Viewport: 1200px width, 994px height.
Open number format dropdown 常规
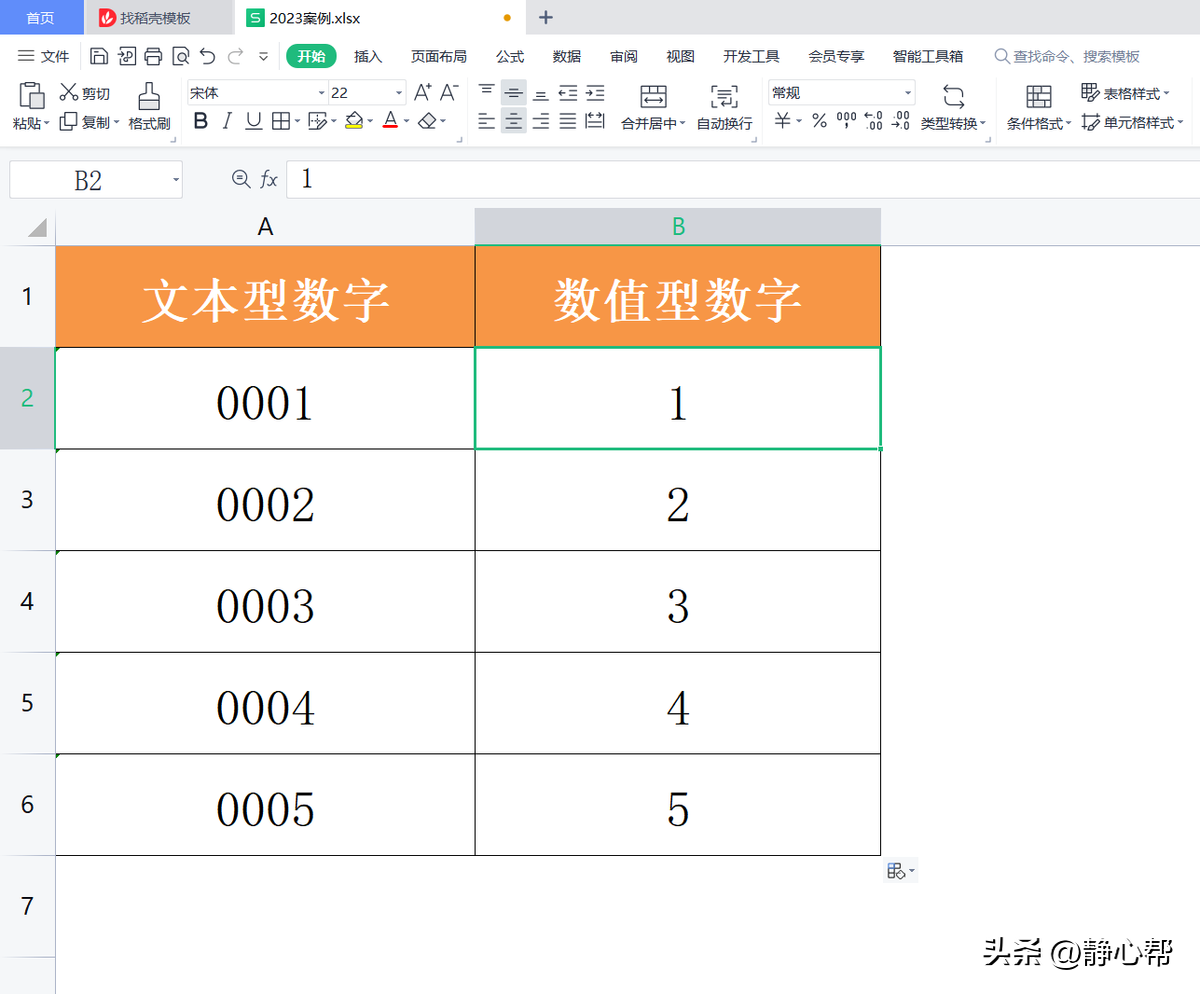(x=908, y=93)
